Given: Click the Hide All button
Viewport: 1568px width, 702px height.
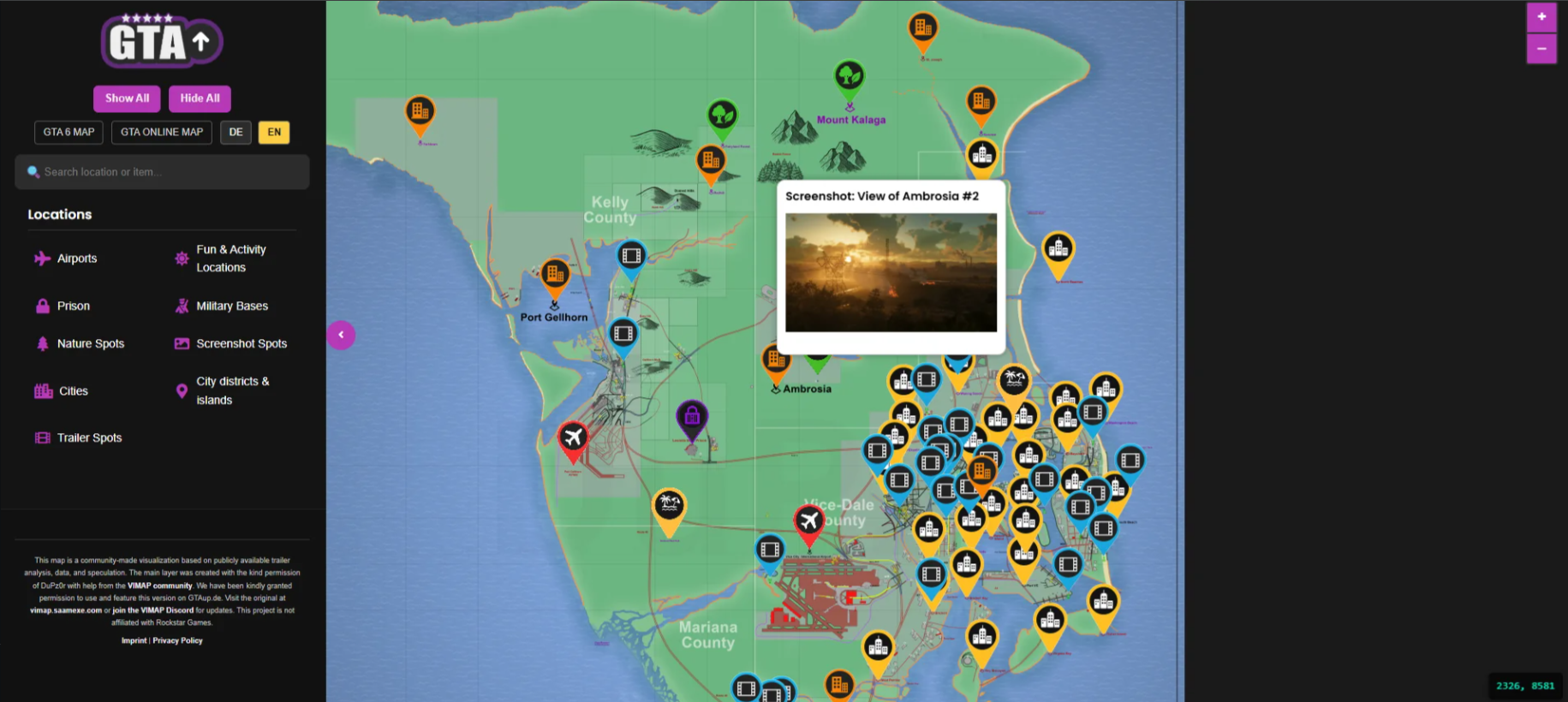Looking at the screenshot, I should [200, 98].
